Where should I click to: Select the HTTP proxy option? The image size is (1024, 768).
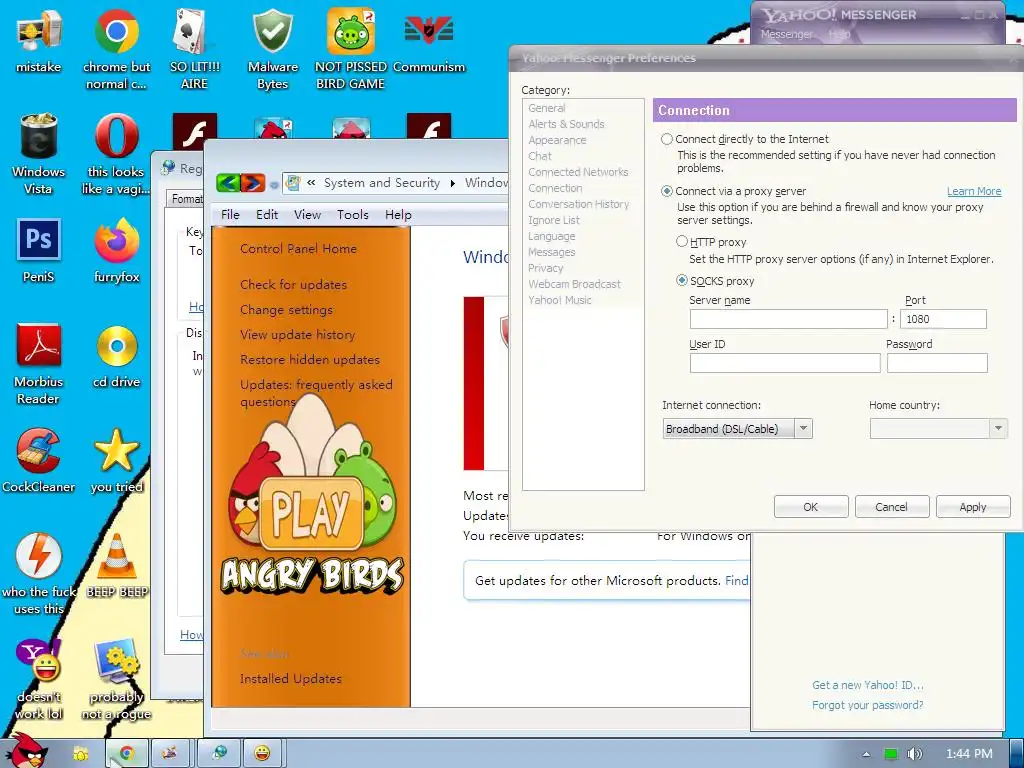[x=682, y=242]
